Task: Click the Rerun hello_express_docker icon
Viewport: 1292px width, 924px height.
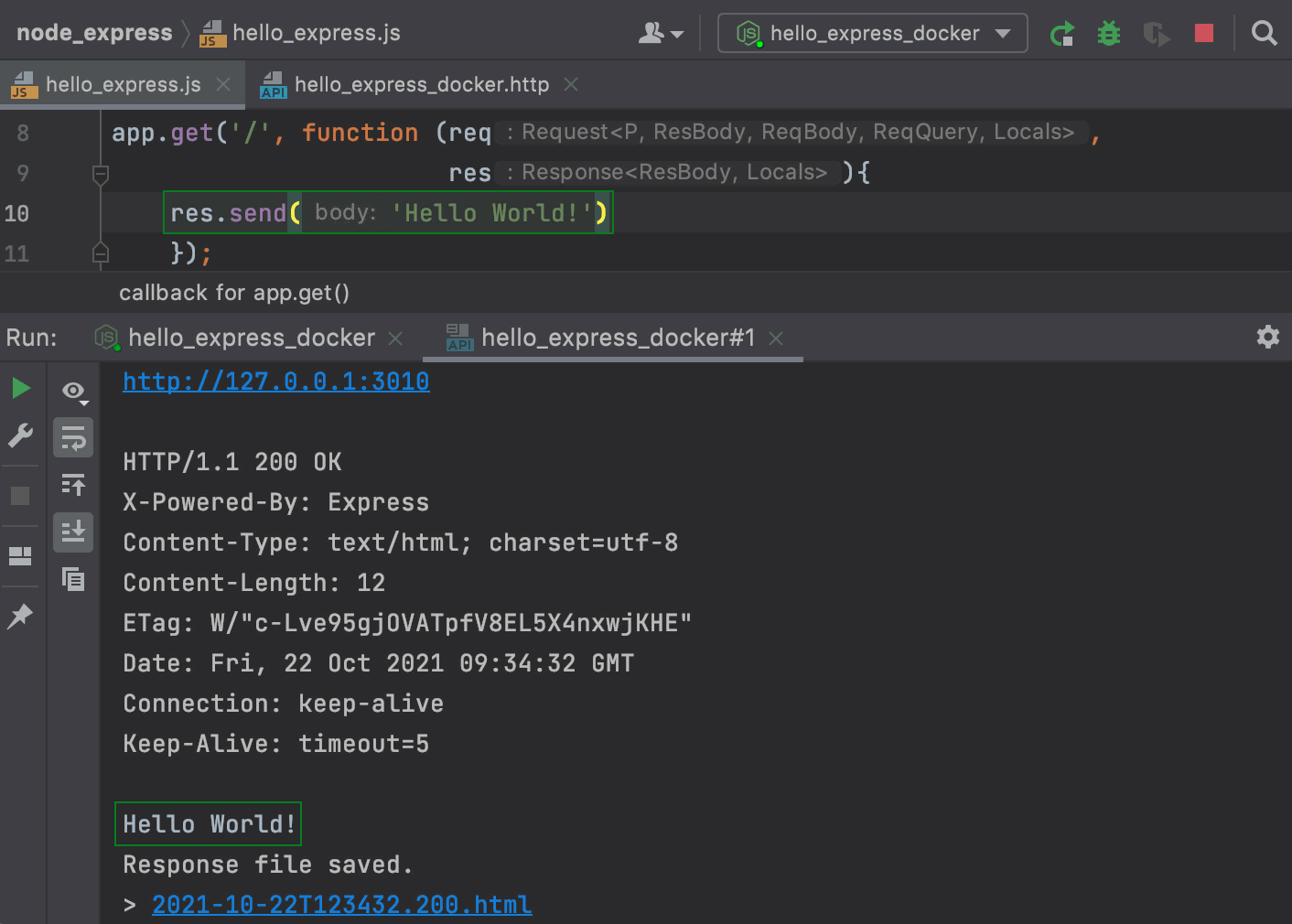Action: click(1061, 34)
